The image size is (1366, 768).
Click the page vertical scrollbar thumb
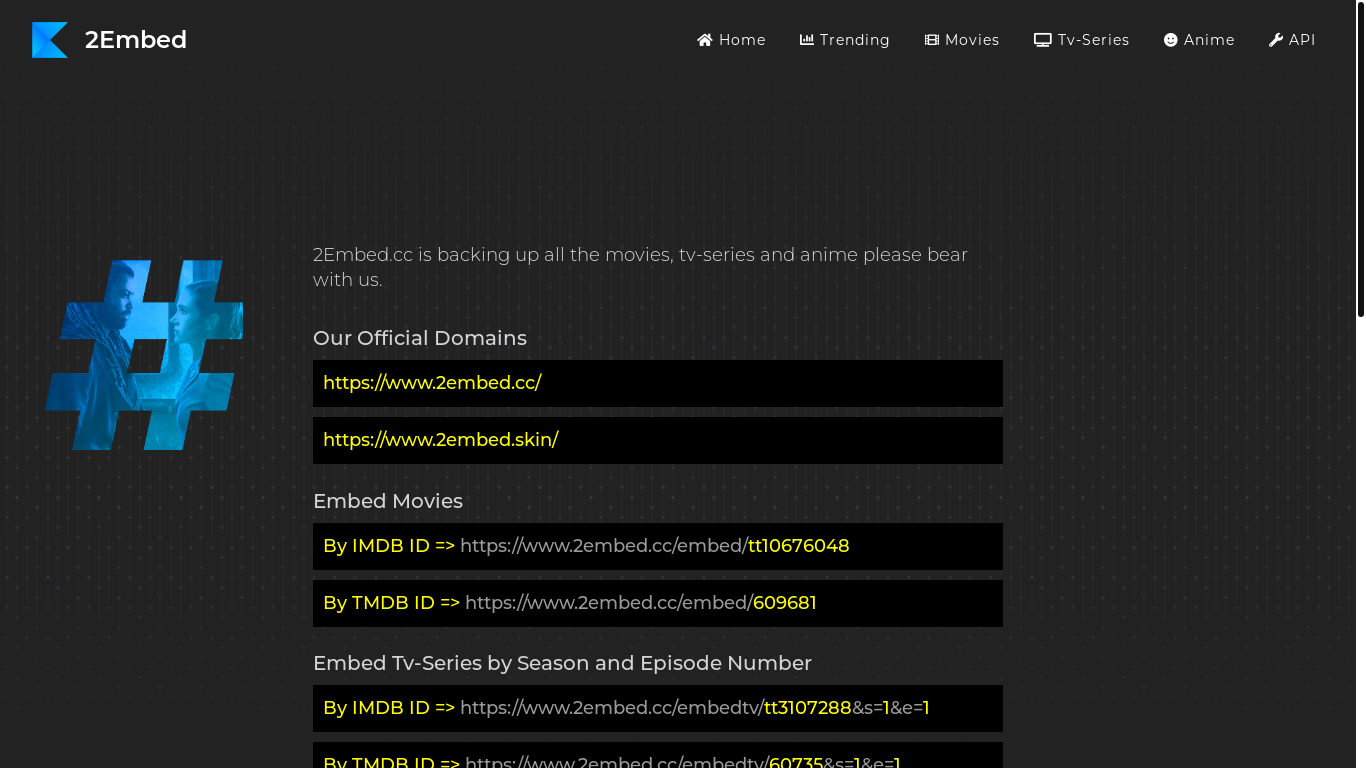click(x=1360, y=160)
